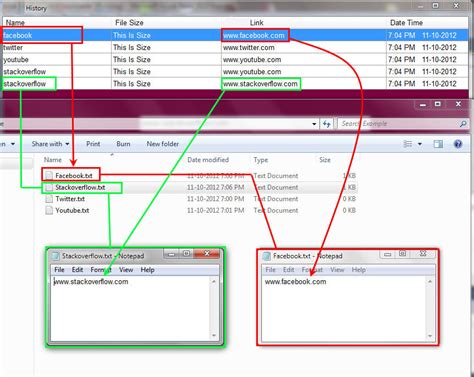Create a New folder from toolbar
The image size is (474, 377).
click(163, 144)
